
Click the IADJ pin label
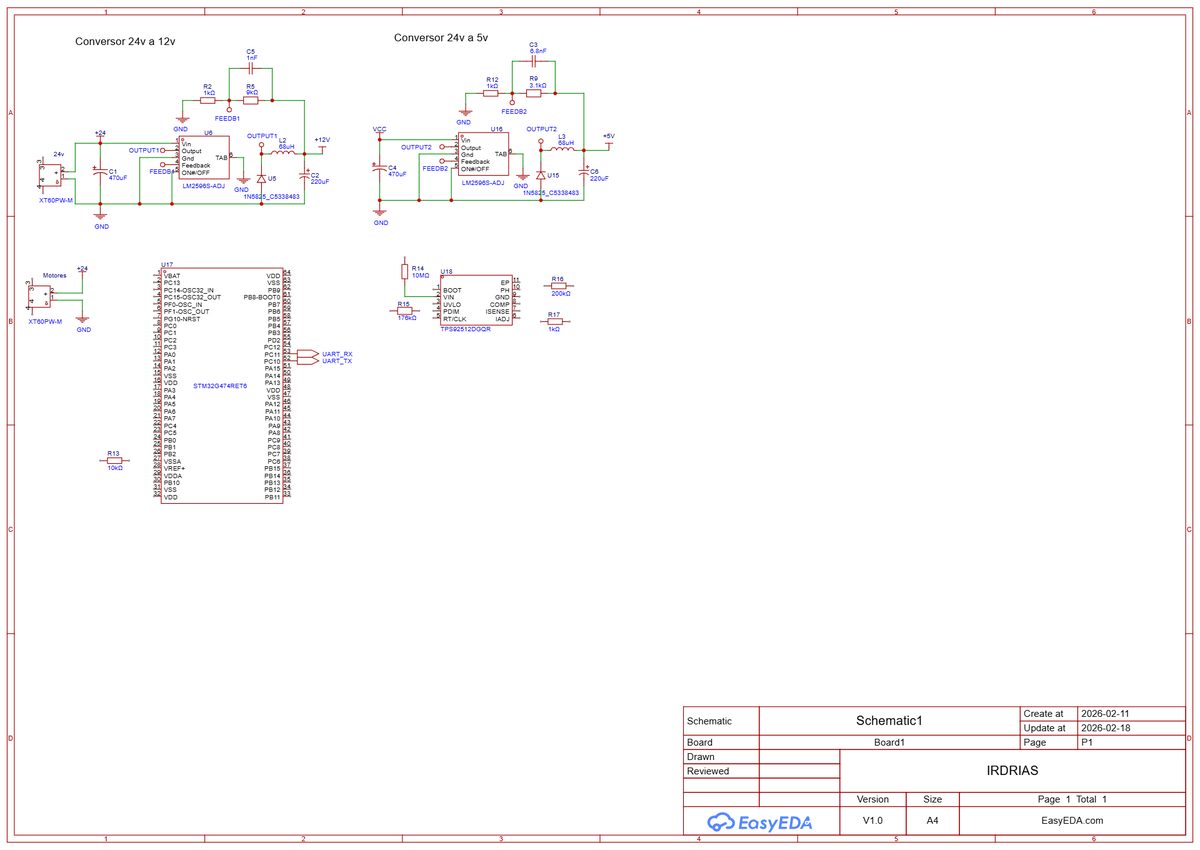(x=502, y=318)
